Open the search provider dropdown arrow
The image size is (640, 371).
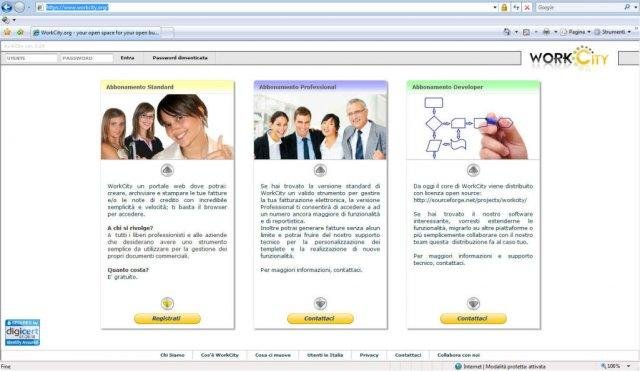click(635, 7)
